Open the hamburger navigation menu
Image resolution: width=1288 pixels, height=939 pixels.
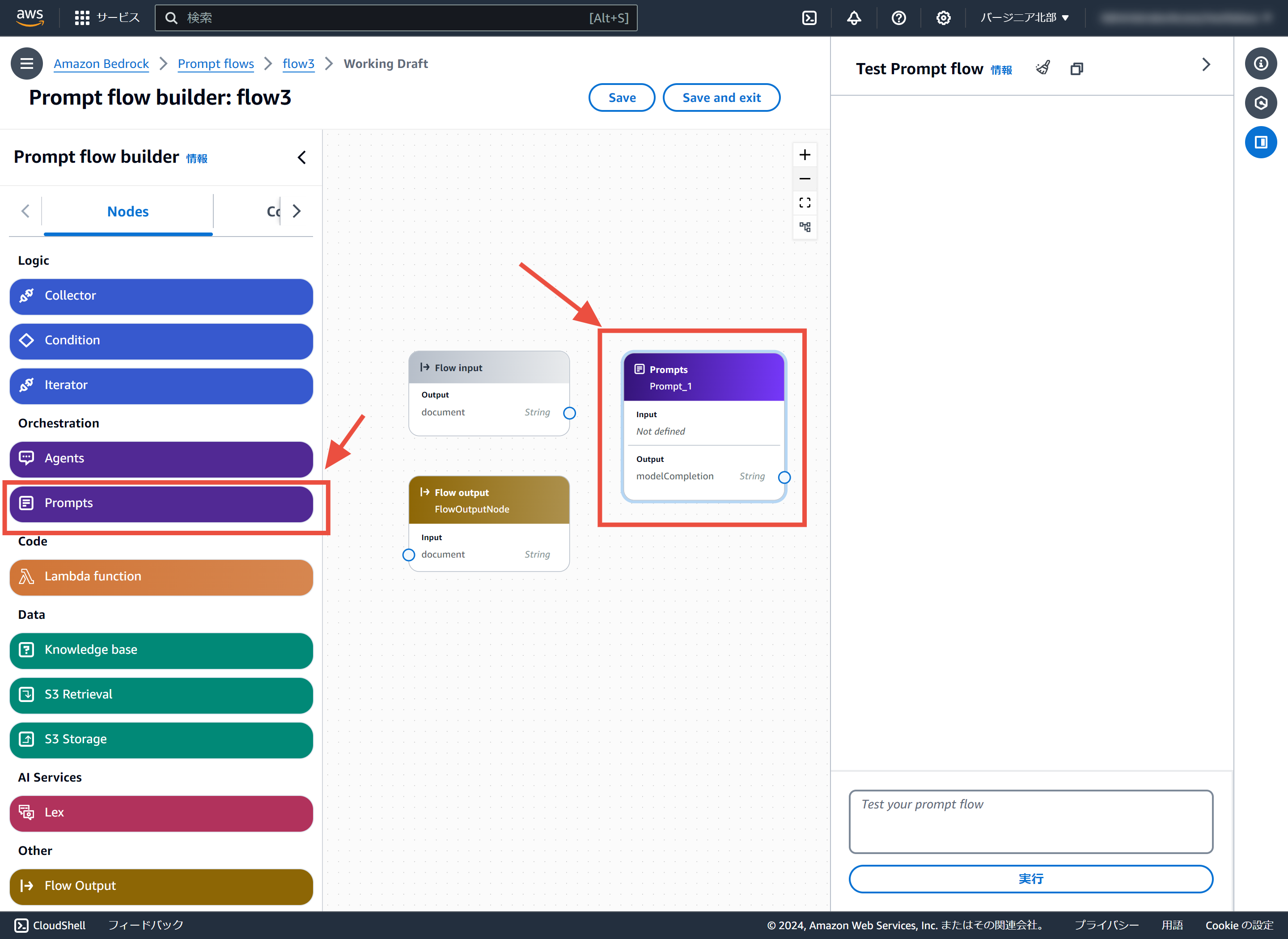tap(27, 63)
